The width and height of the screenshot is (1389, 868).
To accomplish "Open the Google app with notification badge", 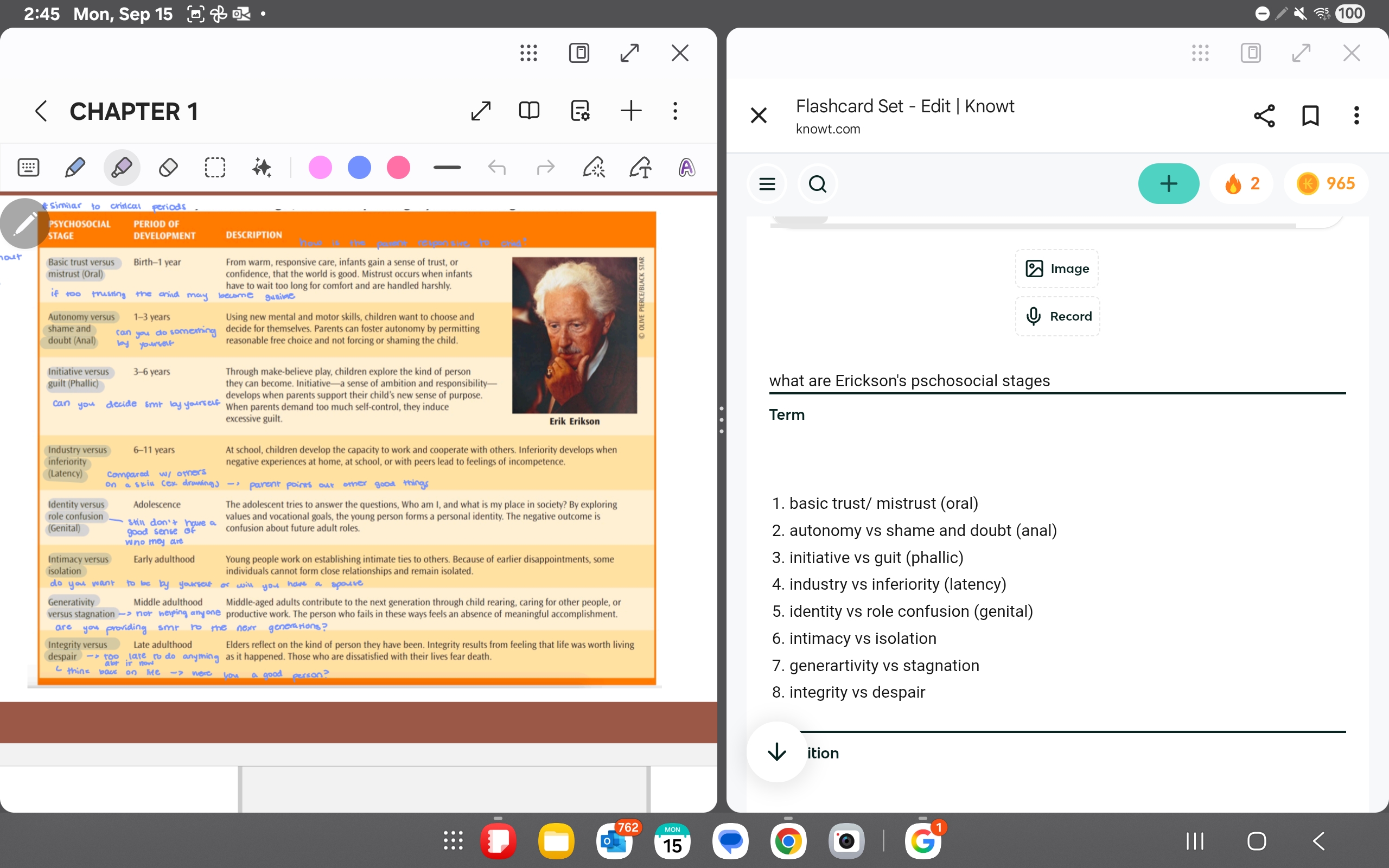I will (x=923, y=841).
